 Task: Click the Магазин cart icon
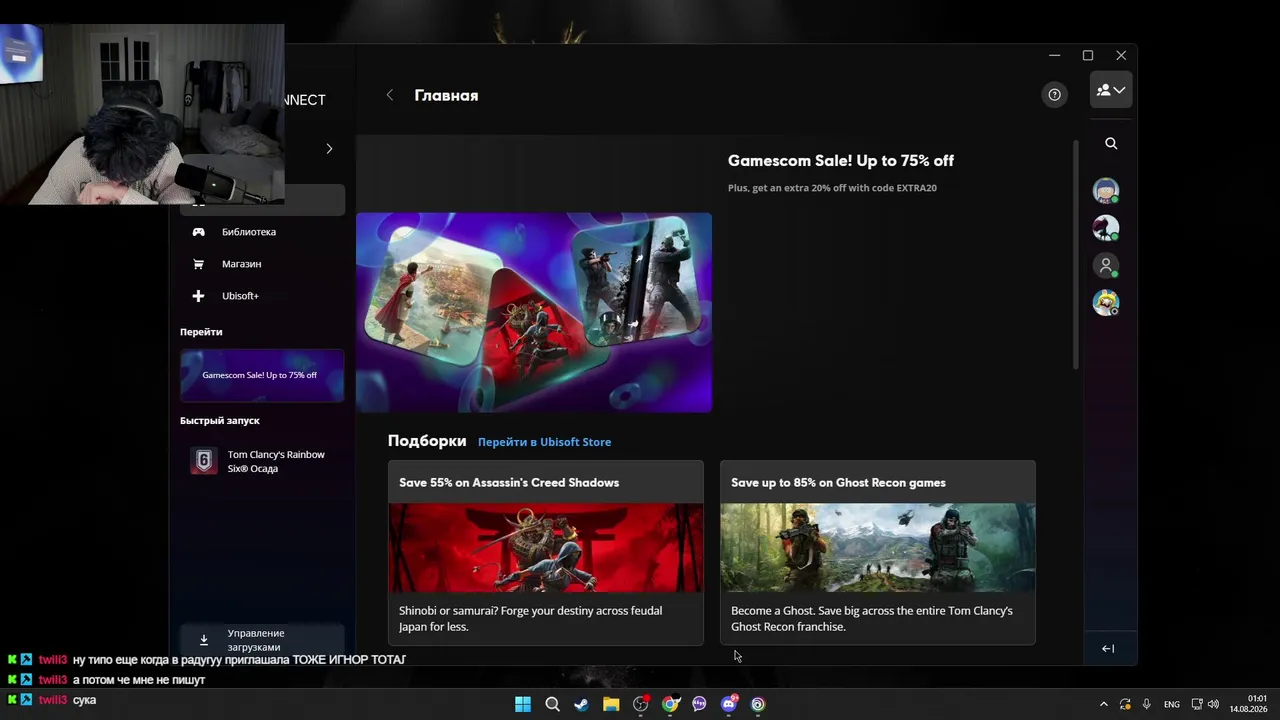pos(198,264)
